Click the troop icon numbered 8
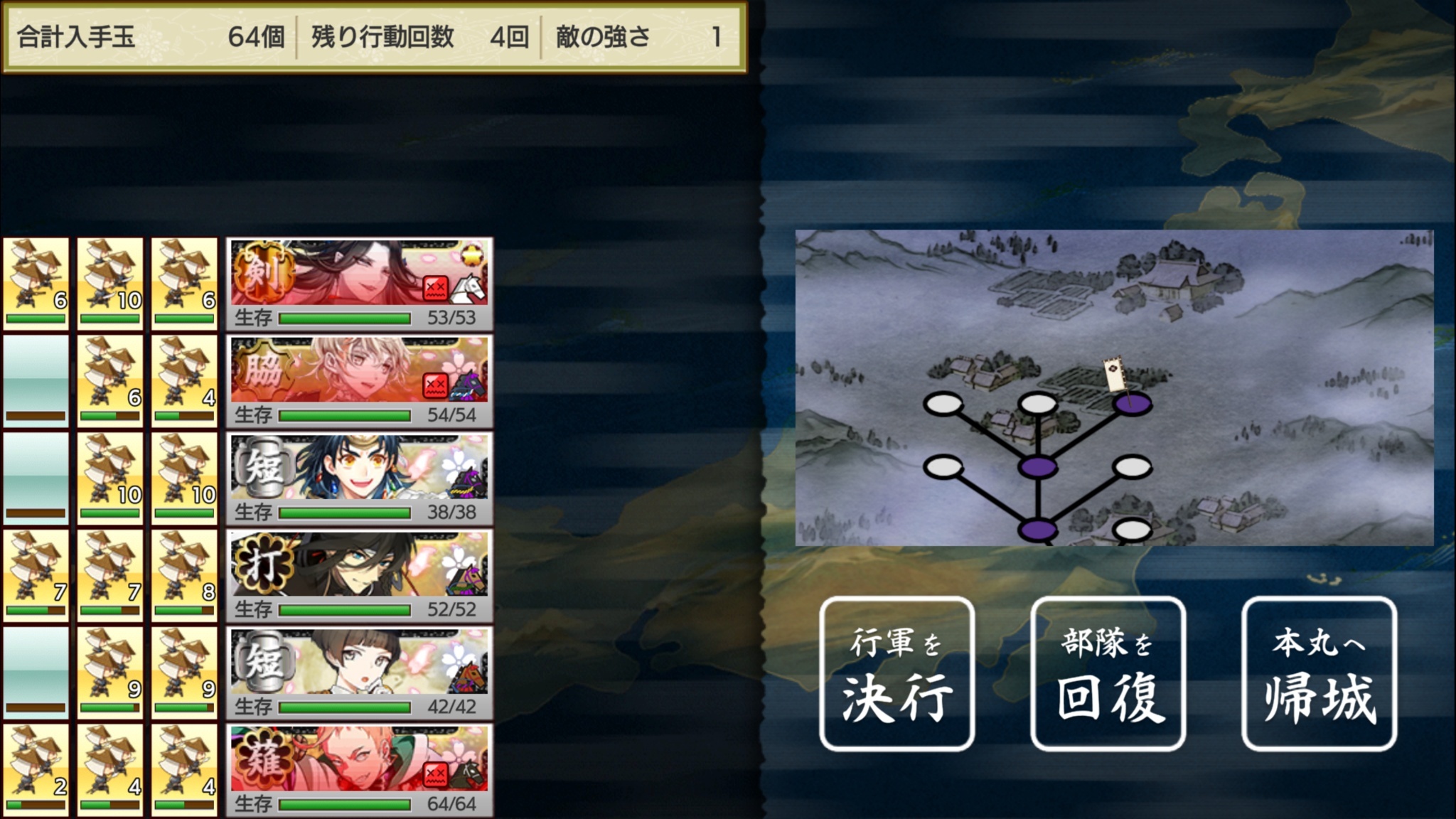 pyautogui.click(x=184, y=576)
